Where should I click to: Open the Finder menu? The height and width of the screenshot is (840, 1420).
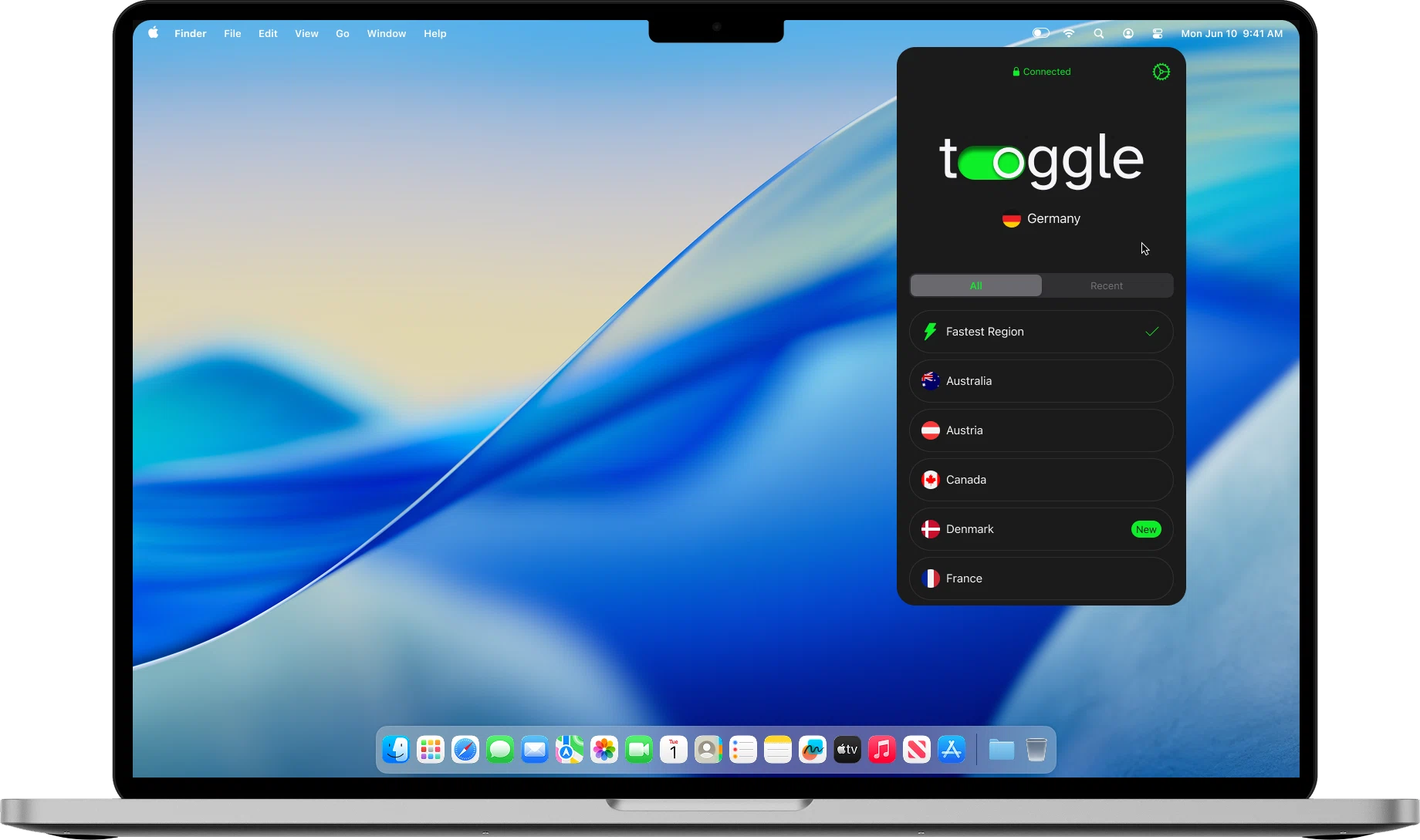[191, 33]
